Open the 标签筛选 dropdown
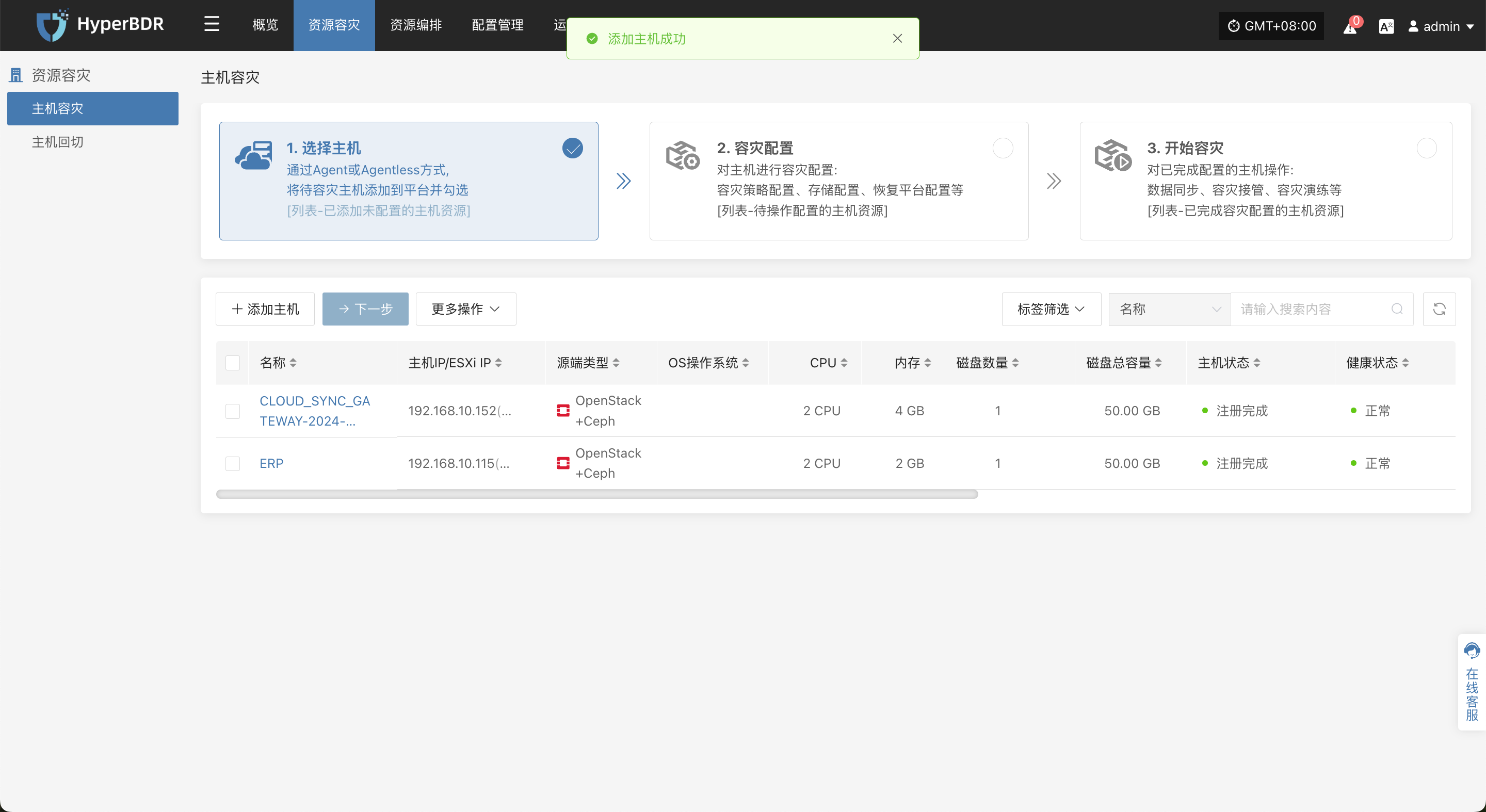 pos(1051,309)
